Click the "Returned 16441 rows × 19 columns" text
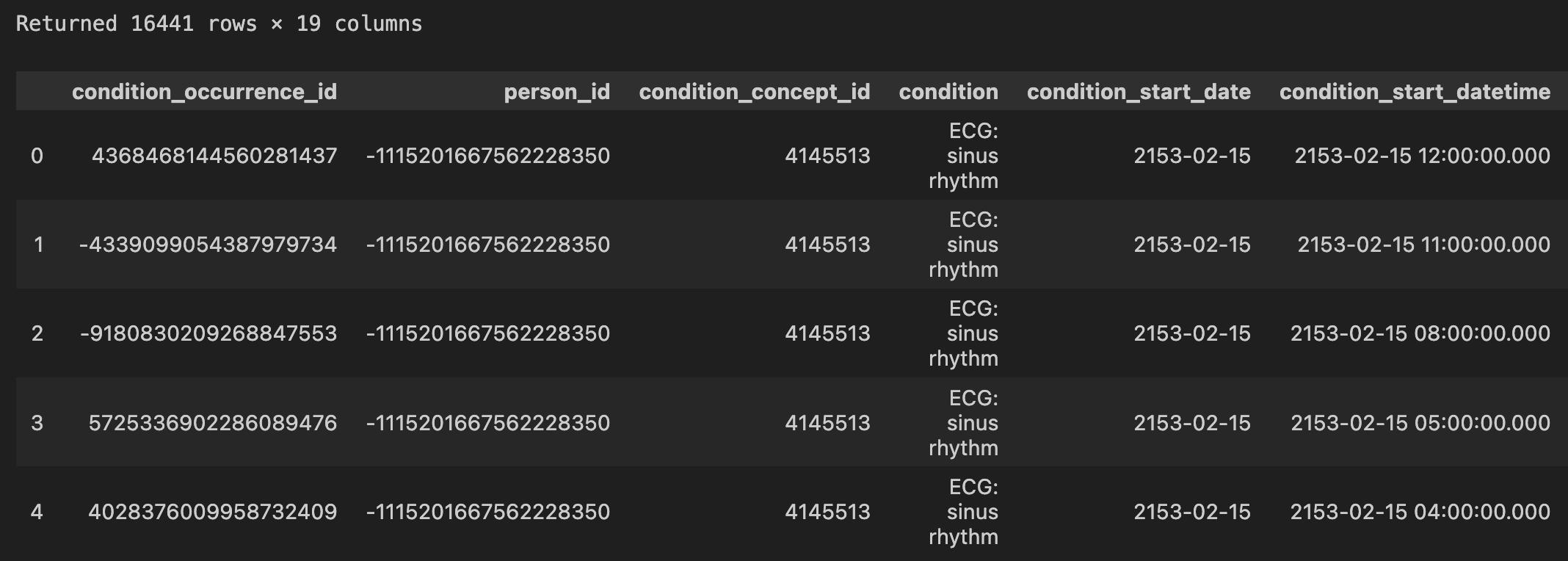This screenshot has width=1568, height=561. click(x=219, y=23)
